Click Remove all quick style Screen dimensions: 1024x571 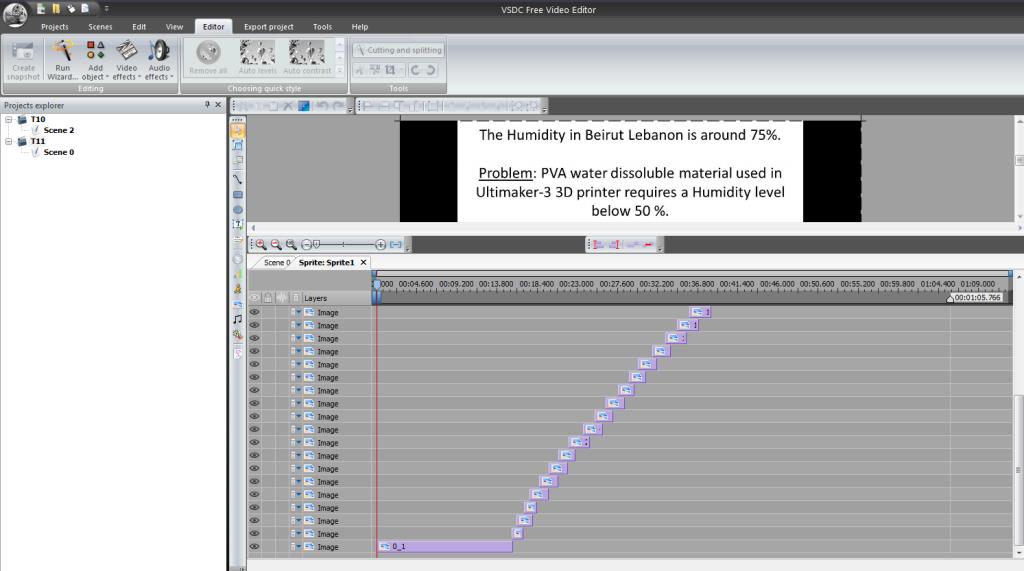208,57
